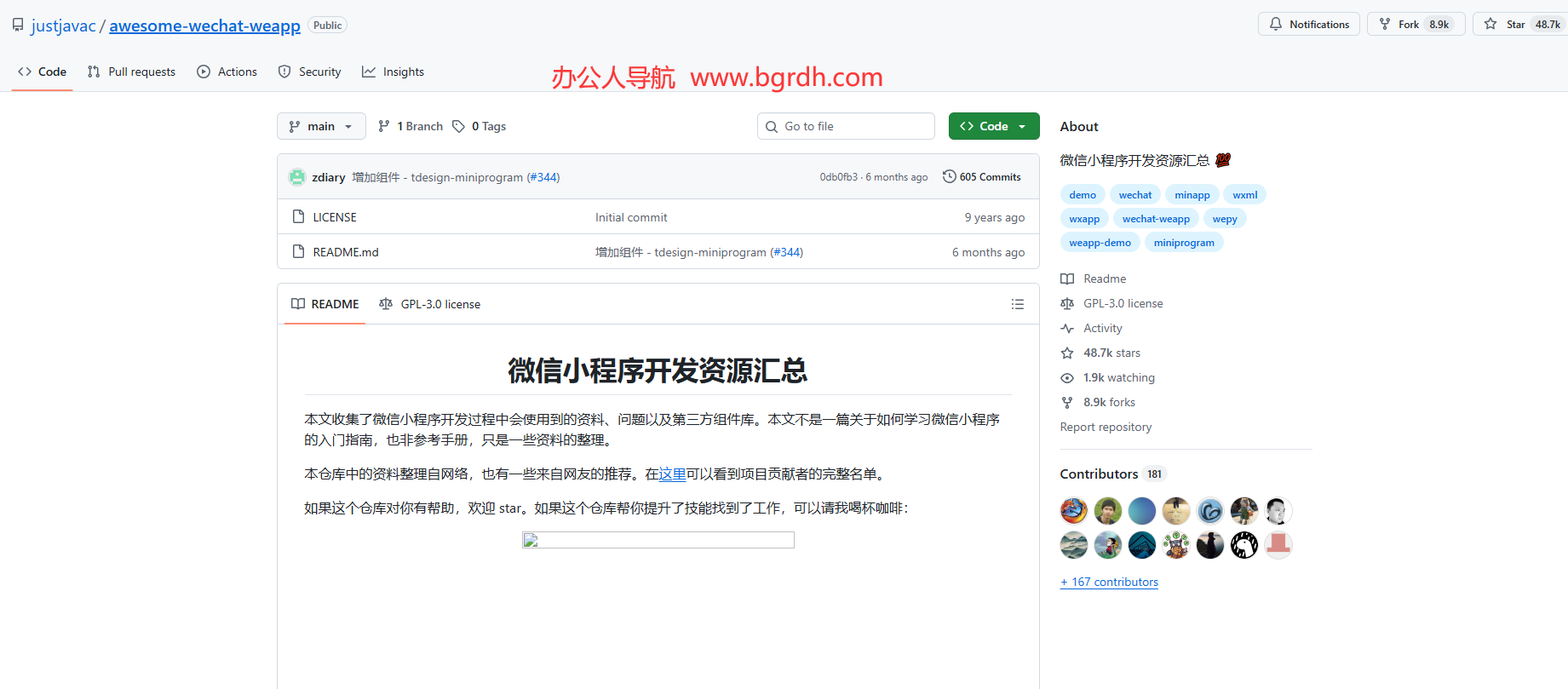Image resolution: width=1568 pixels, height=689 pixels.
Task: Open the Contributors 181 heading link
Action: (1112, 474)
